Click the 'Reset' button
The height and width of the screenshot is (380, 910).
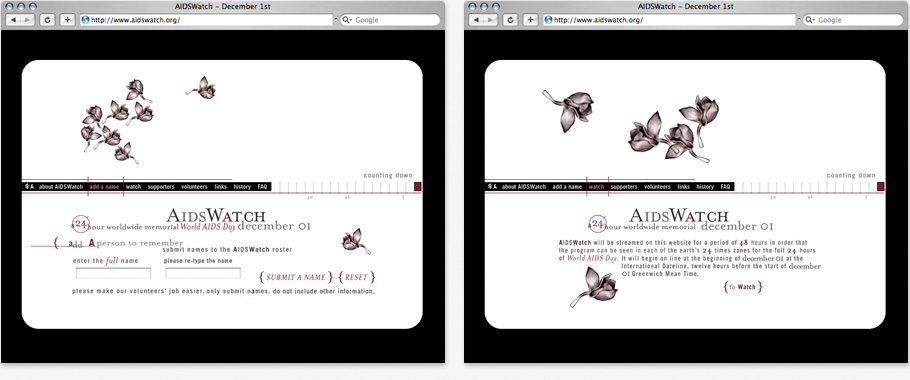356,277
